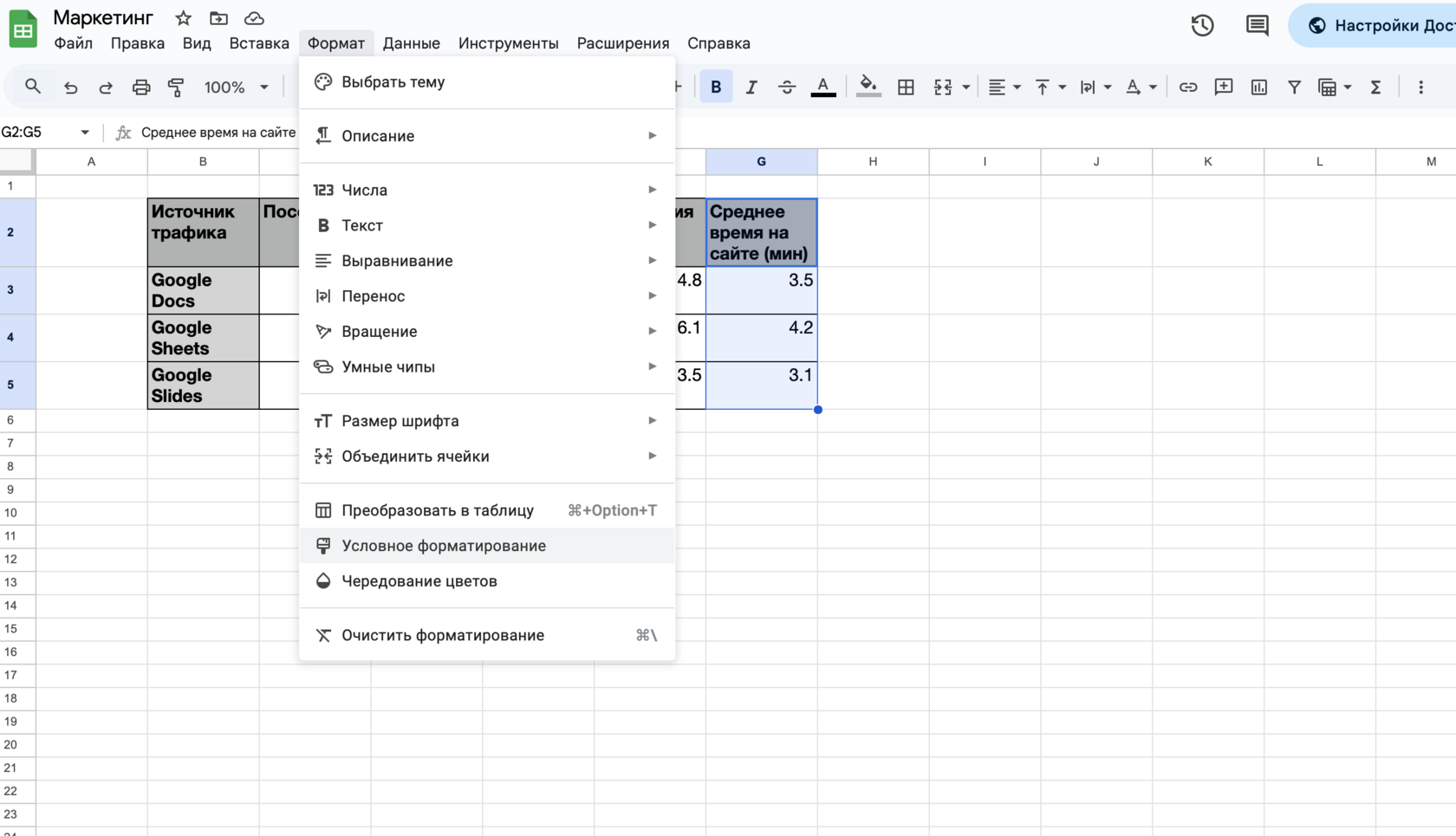This screenshot has height=836, width=1456.
Task: Open the fill color picker
Action: [x=868, y=87]
